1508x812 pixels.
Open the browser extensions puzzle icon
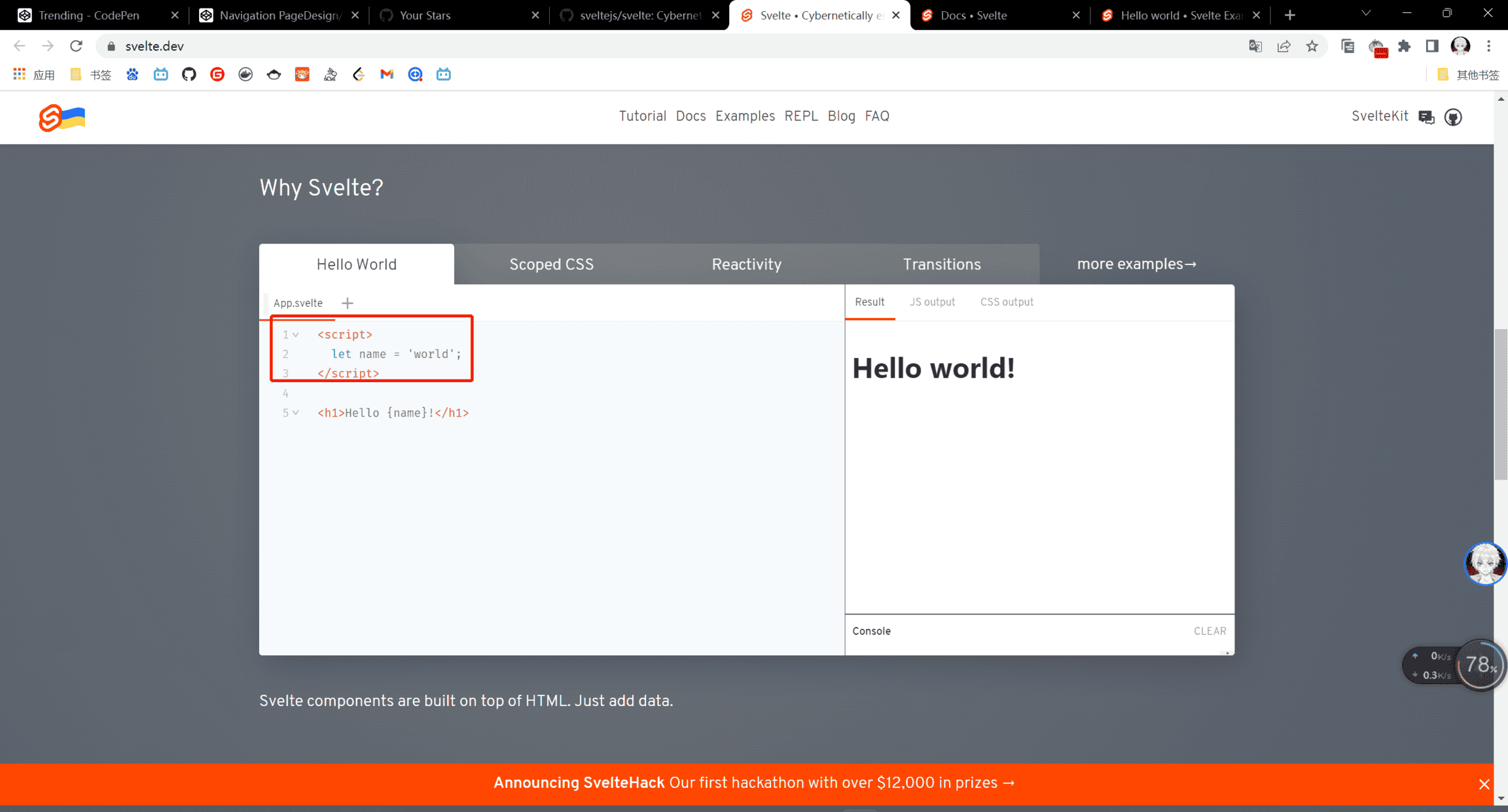point(1404,46)
